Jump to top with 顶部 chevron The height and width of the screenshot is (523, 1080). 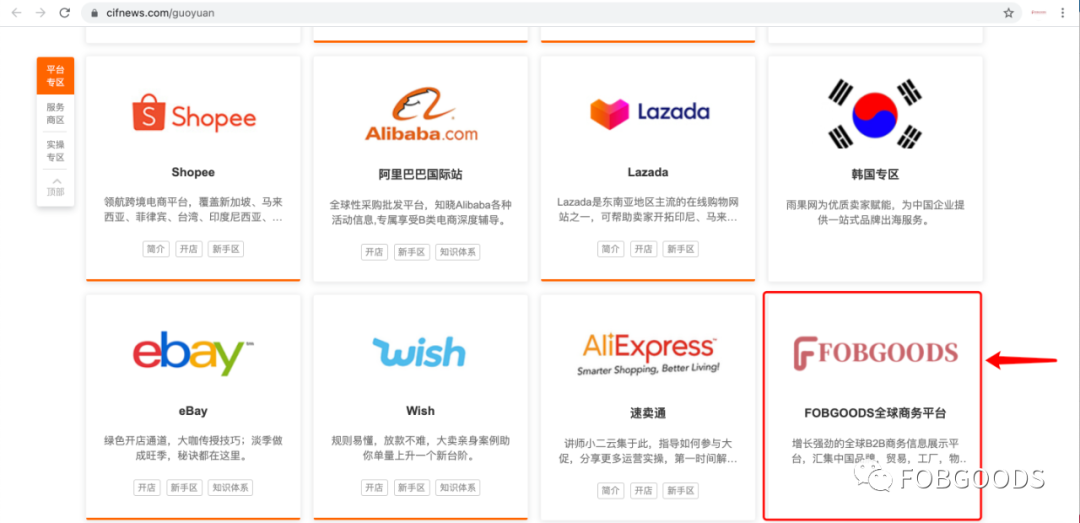55,187
